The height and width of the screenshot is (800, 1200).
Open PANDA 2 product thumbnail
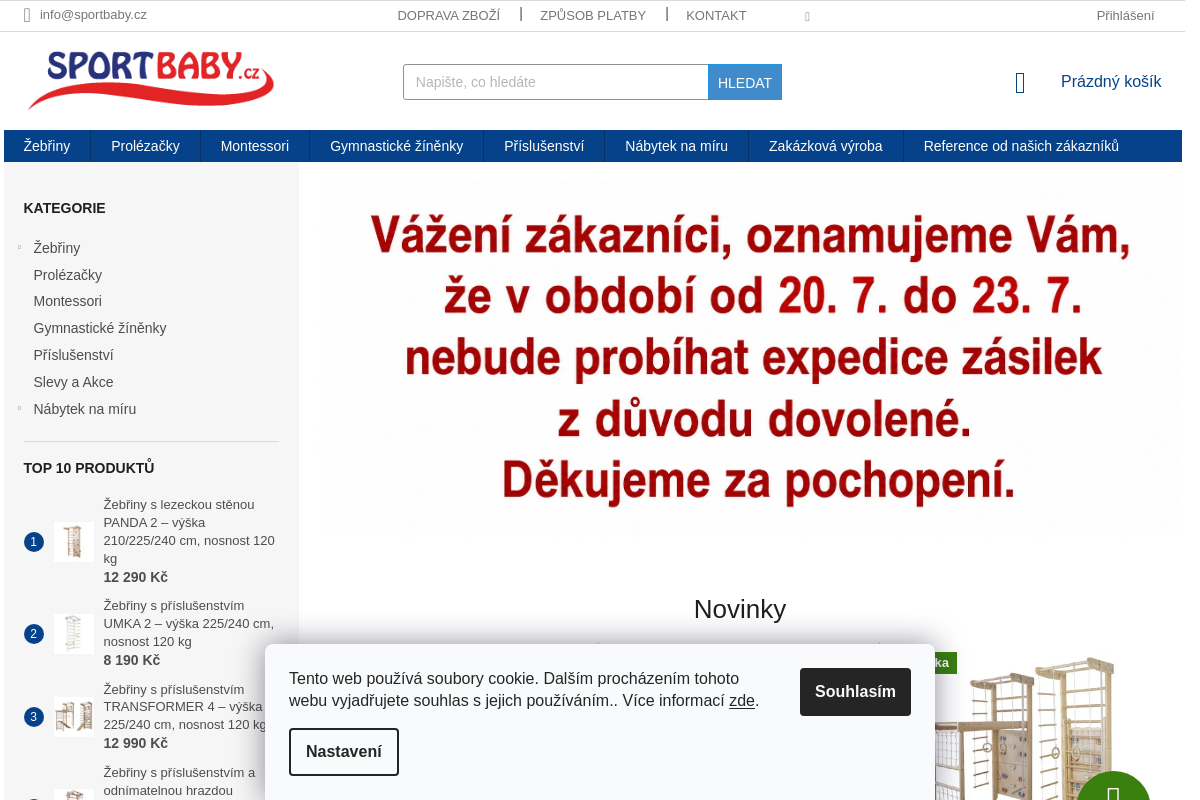click(x=74, y=542)
